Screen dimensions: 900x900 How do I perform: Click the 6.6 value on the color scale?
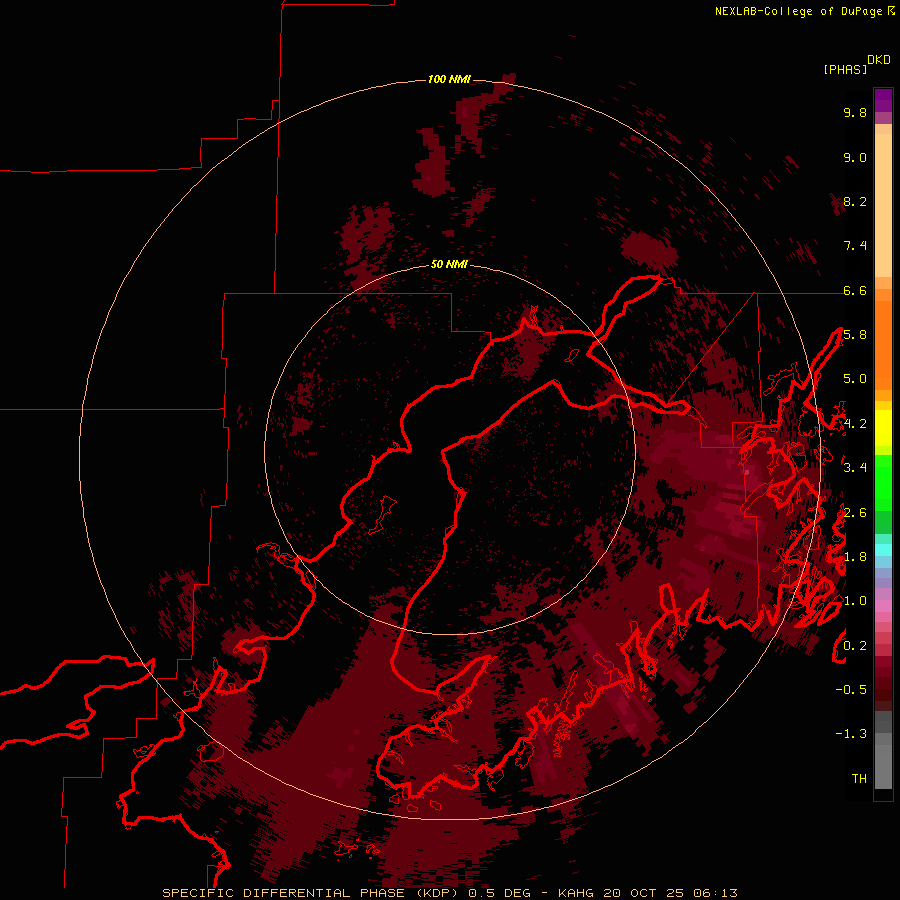coord(855,290)
